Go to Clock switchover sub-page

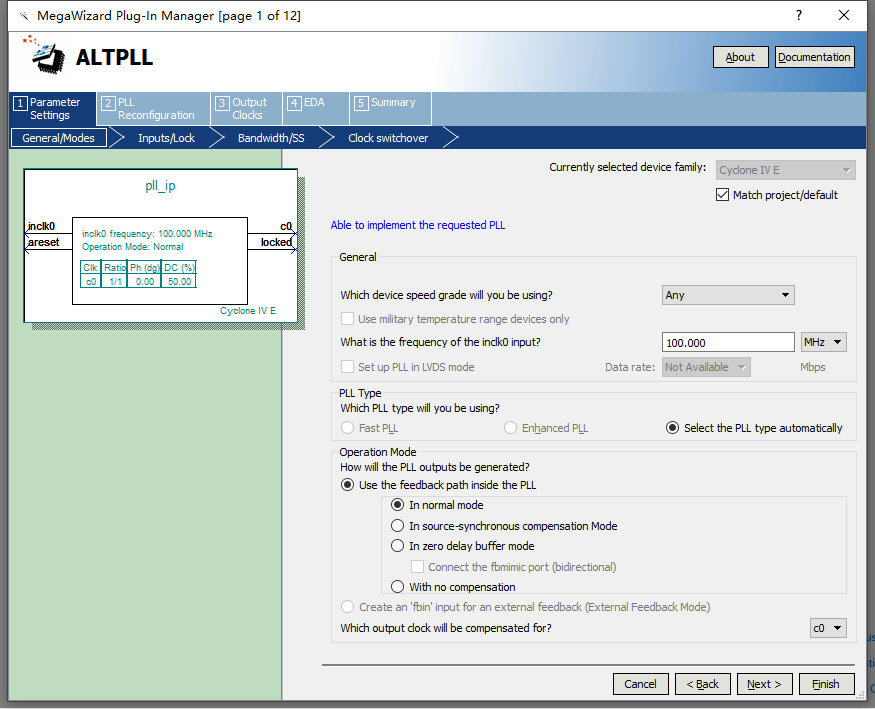coord(388,138)
